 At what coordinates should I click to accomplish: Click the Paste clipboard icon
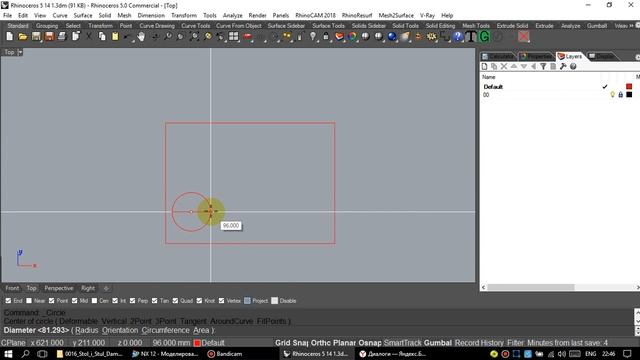115,37
